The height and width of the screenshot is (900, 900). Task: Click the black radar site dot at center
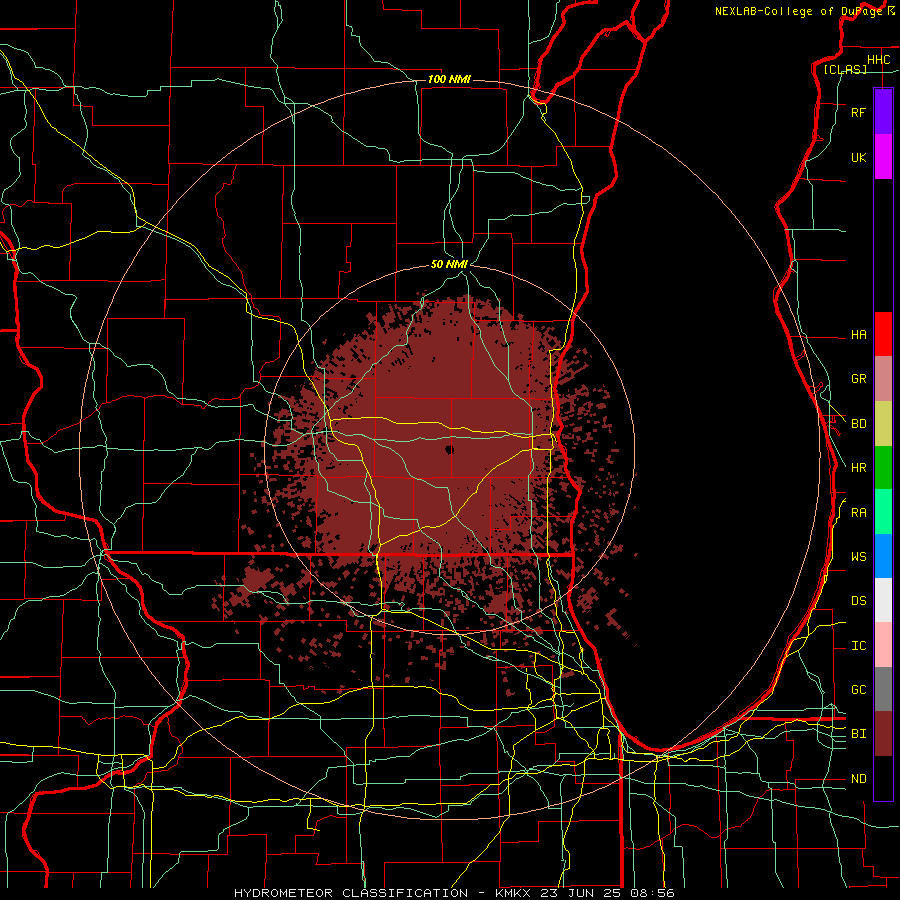449,449
